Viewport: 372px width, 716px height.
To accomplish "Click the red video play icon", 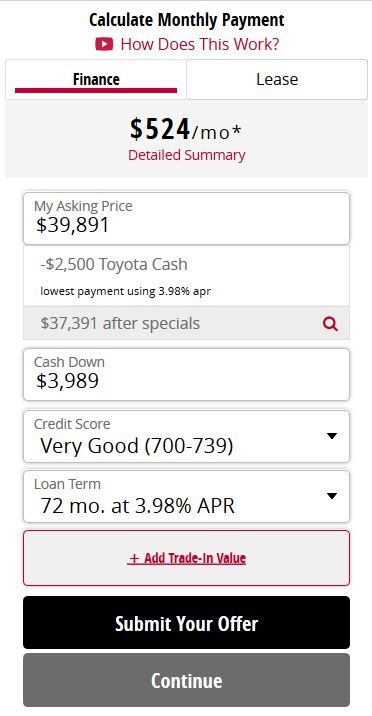I will pyautogui.click(x=104, y=44).
